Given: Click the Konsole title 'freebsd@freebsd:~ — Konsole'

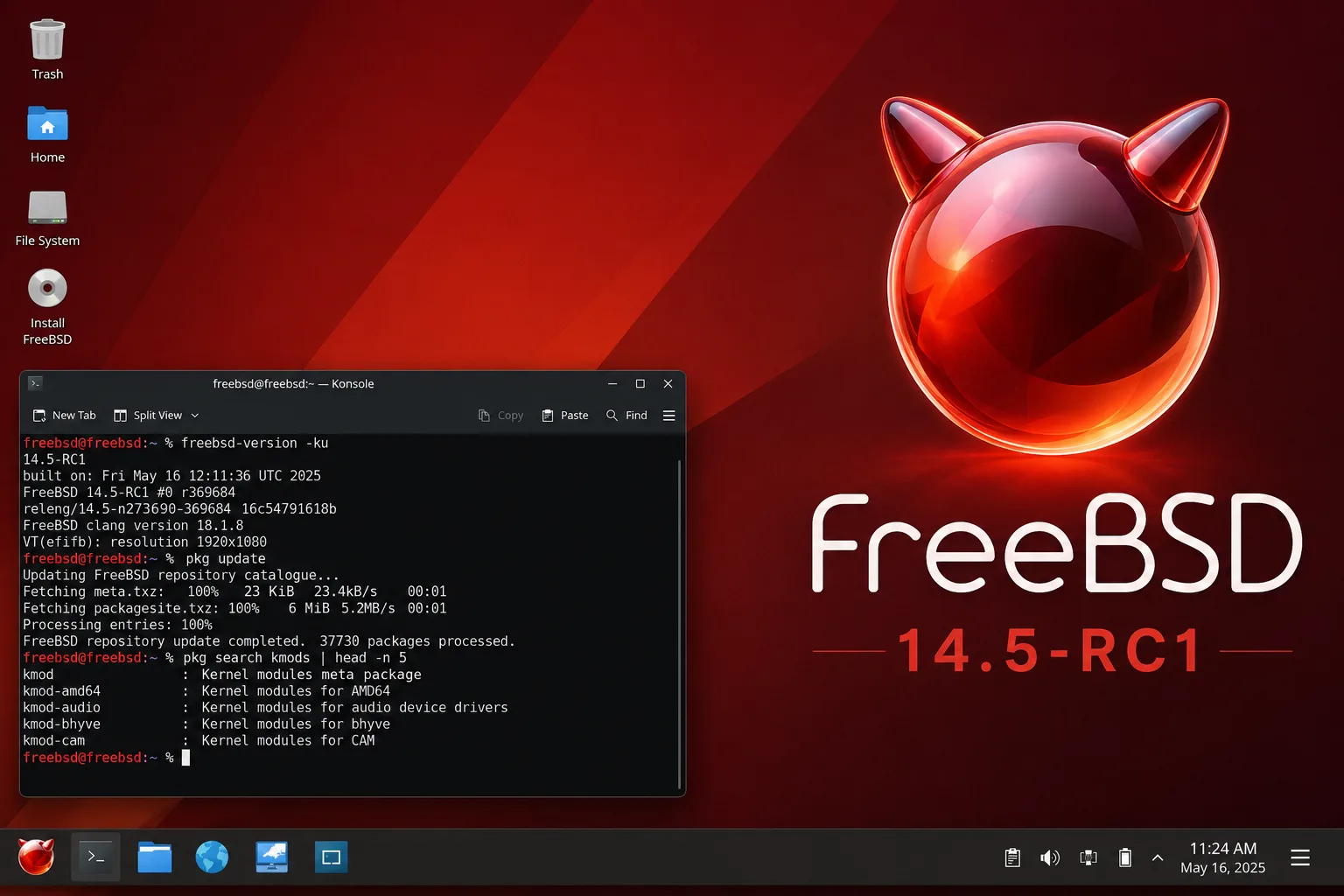Looking at the screenshot, I should pos(293,383).
